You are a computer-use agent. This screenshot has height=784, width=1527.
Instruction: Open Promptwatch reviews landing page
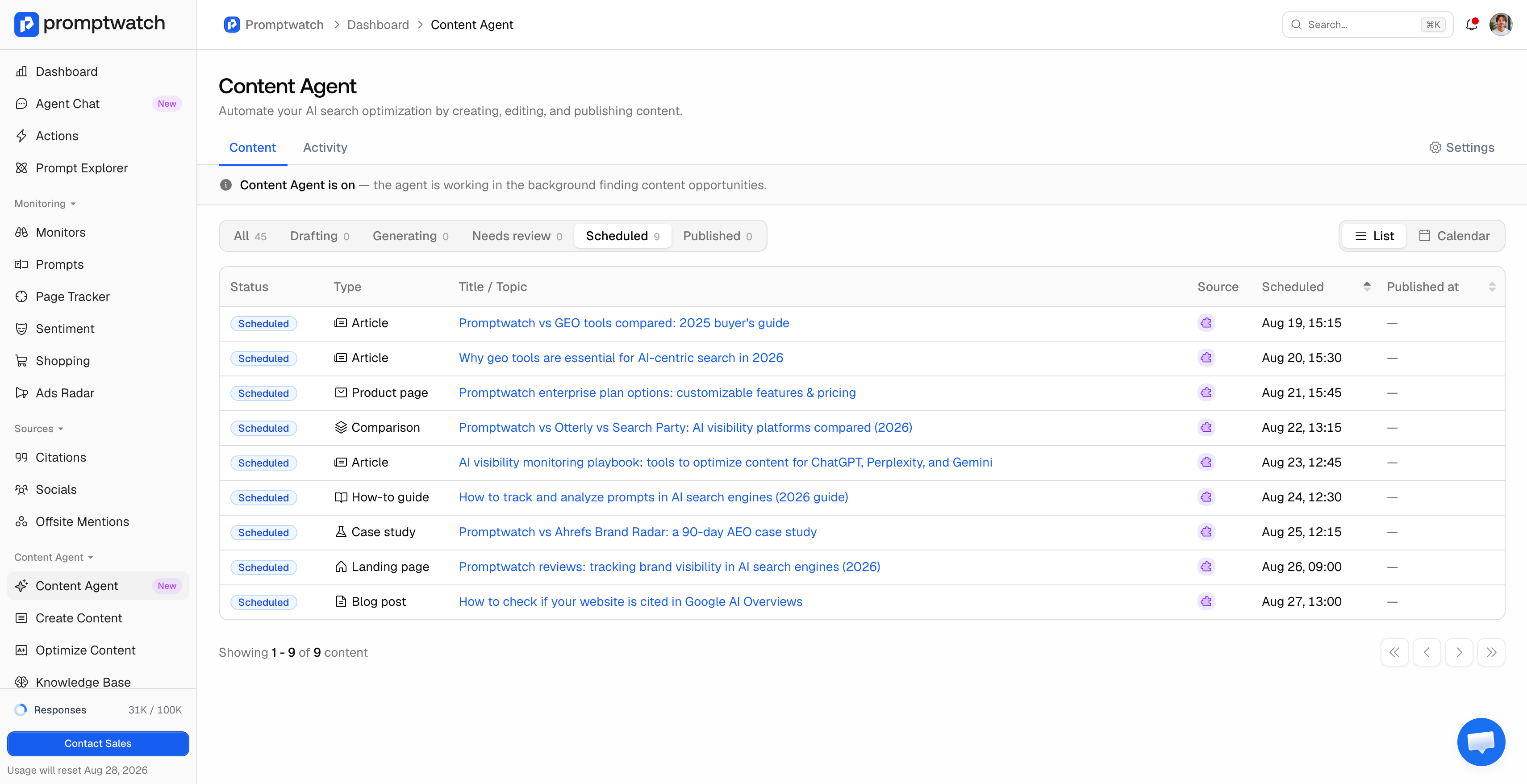[669, 567]
